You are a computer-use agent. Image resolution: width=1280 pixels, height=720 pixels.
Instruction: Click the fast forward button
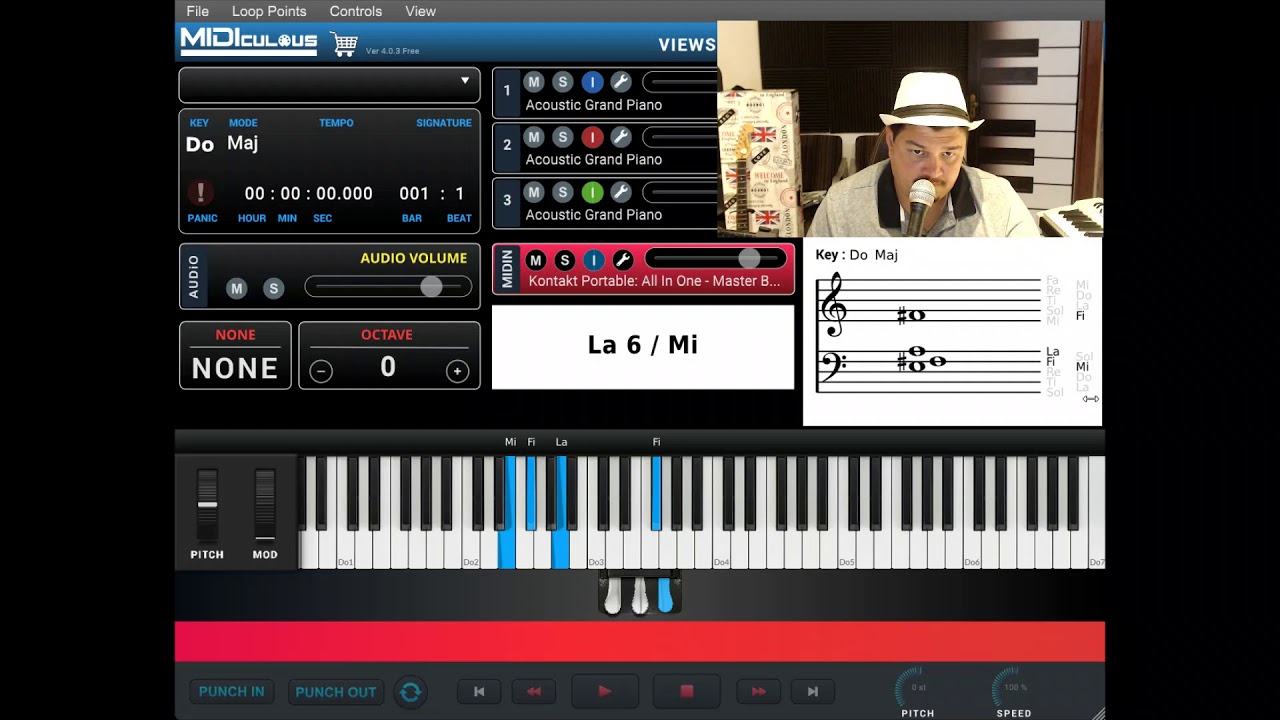[x=758, y=691]
